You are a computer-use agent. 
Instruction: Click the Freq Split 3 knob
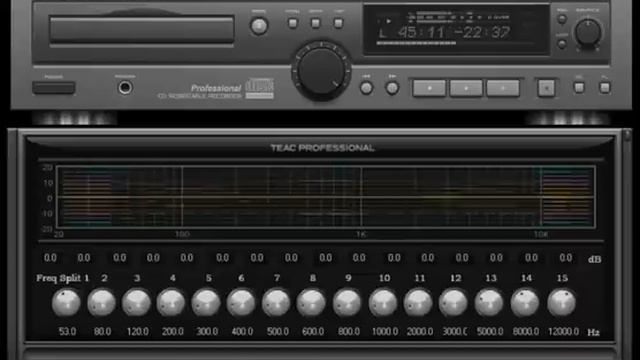(x=136, y=302)
